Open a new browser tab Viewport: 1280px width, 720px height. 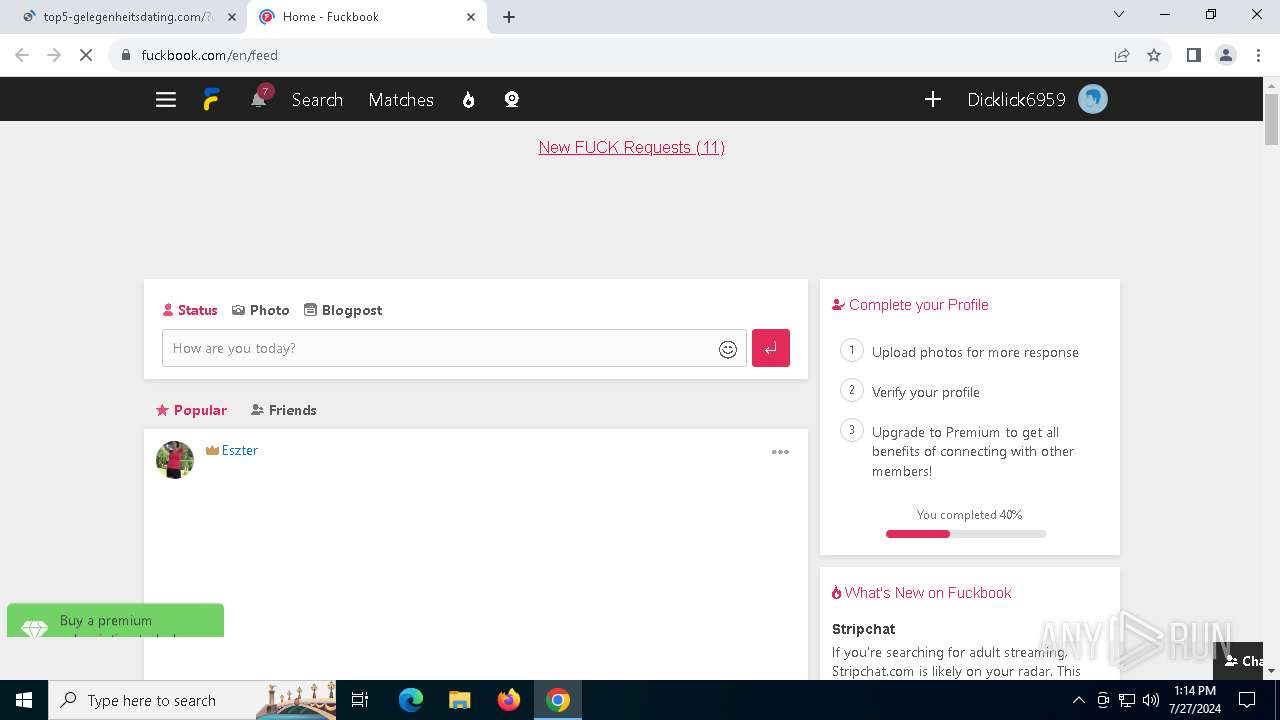pyautogui.click(x=509, y=17)
